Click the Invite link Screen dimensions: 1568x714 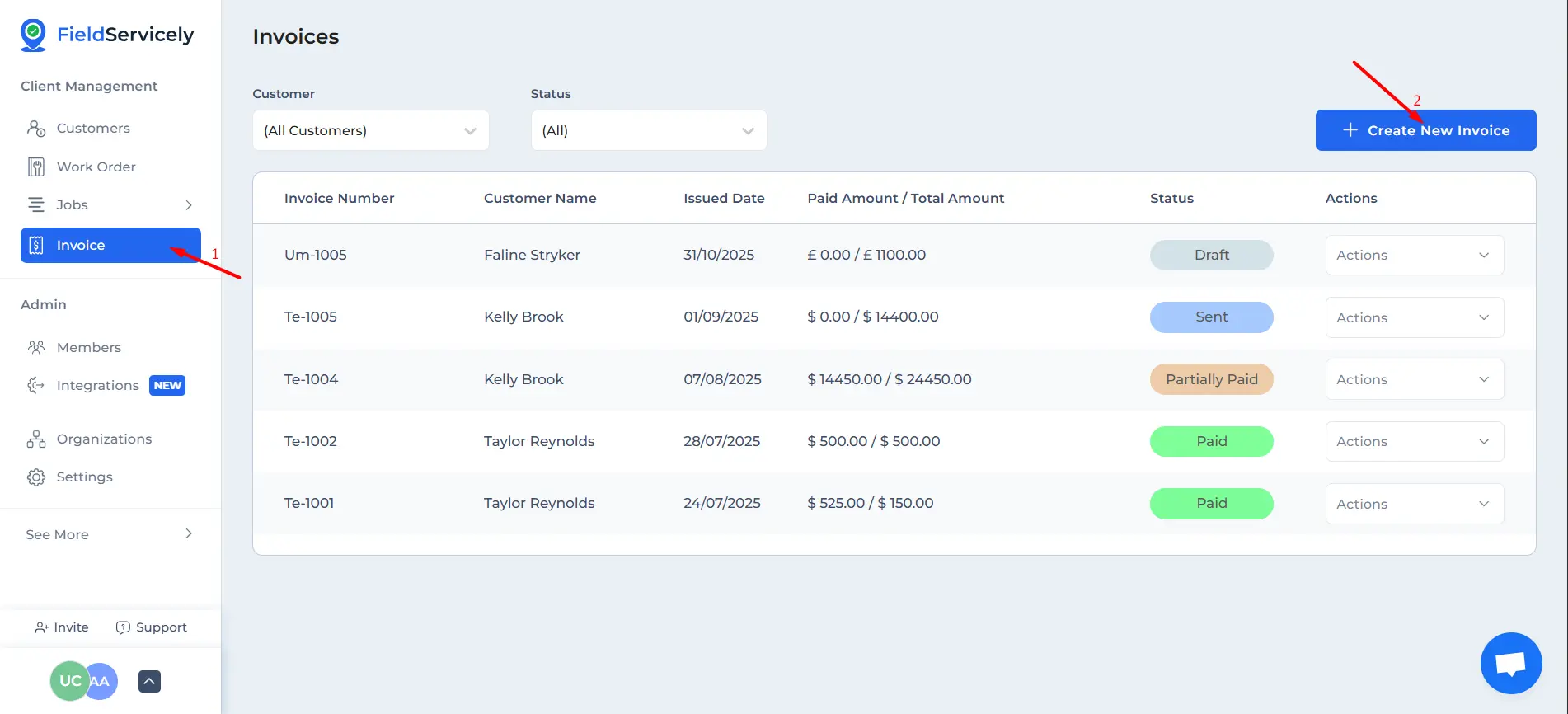click(x=62, y=627)
